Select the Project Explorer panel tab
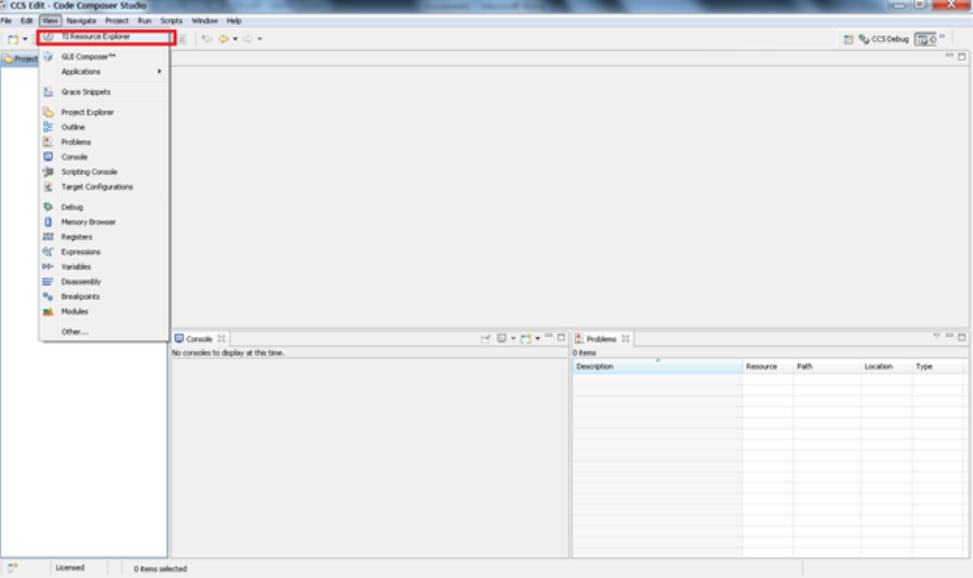The image size is (973, 578). [x=20, y=59]
